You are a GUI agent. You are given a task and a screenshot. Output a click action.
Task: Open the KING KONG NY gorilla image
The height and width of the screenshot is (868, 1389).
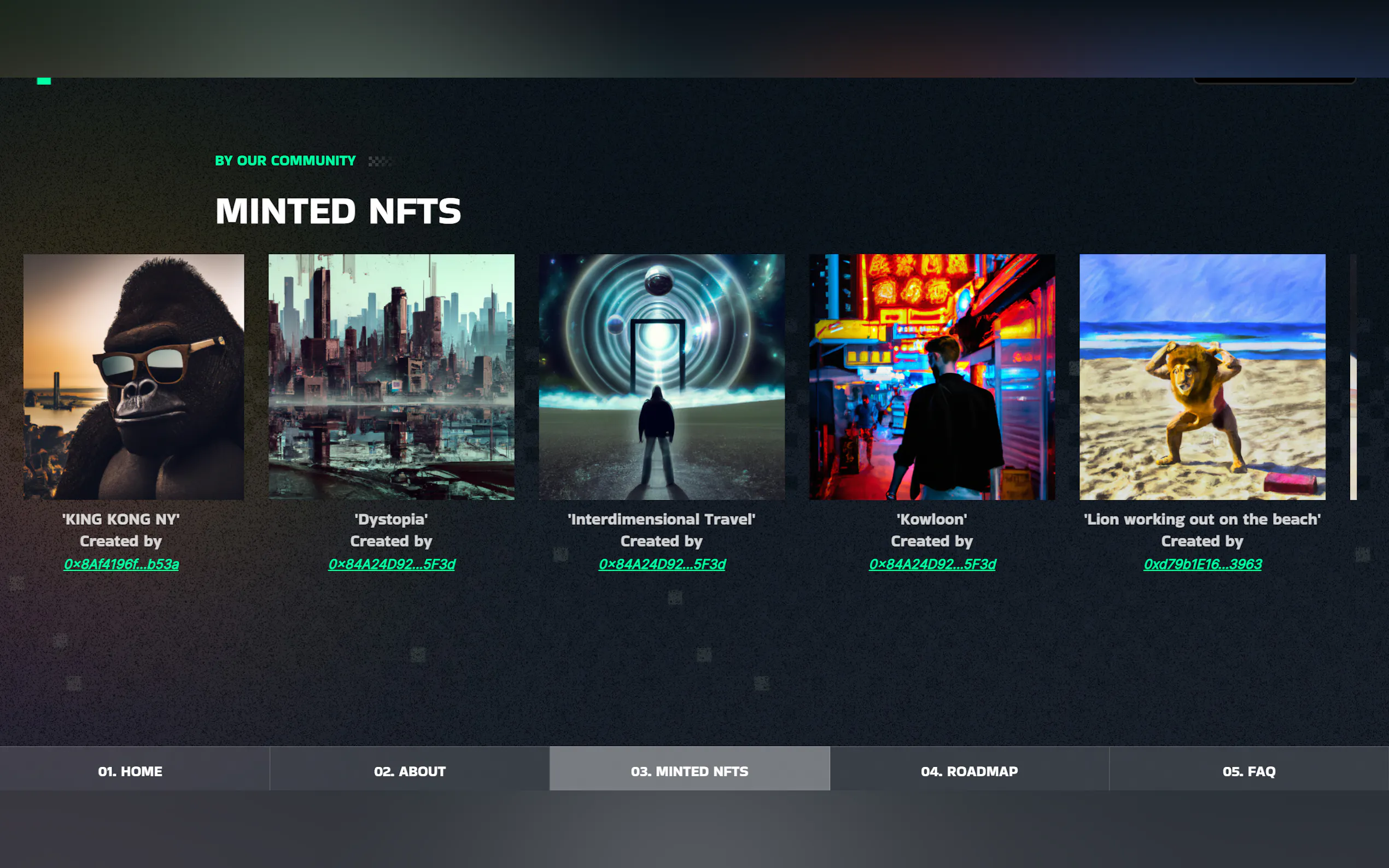point(134,377)
